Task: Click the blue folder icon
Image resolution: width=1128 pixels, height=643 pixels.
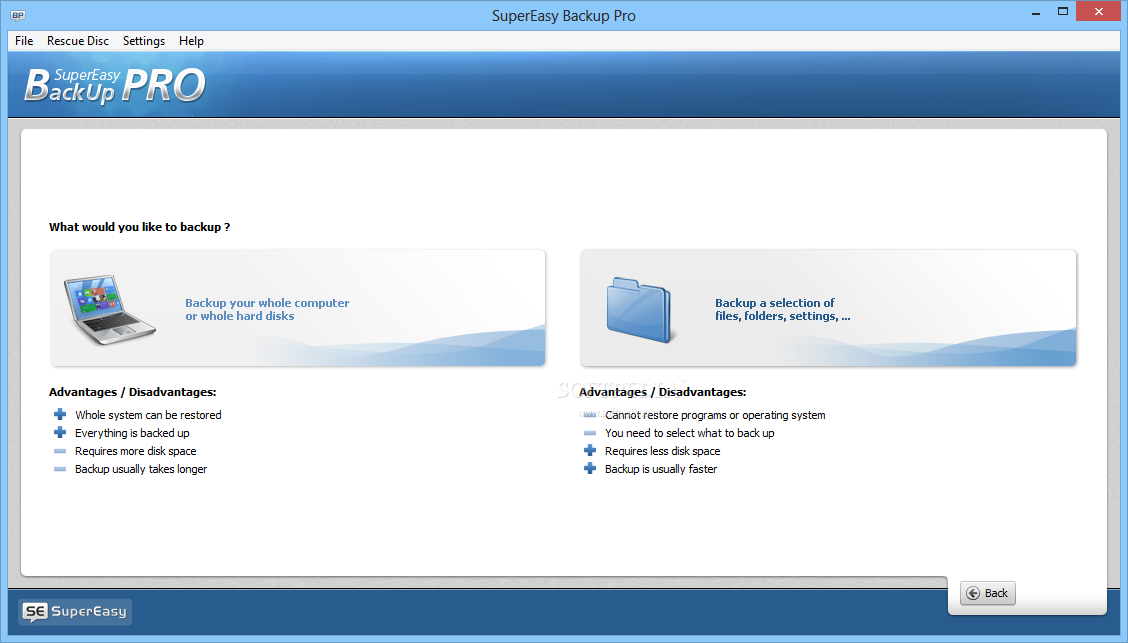Action: [x=639, y=309]
